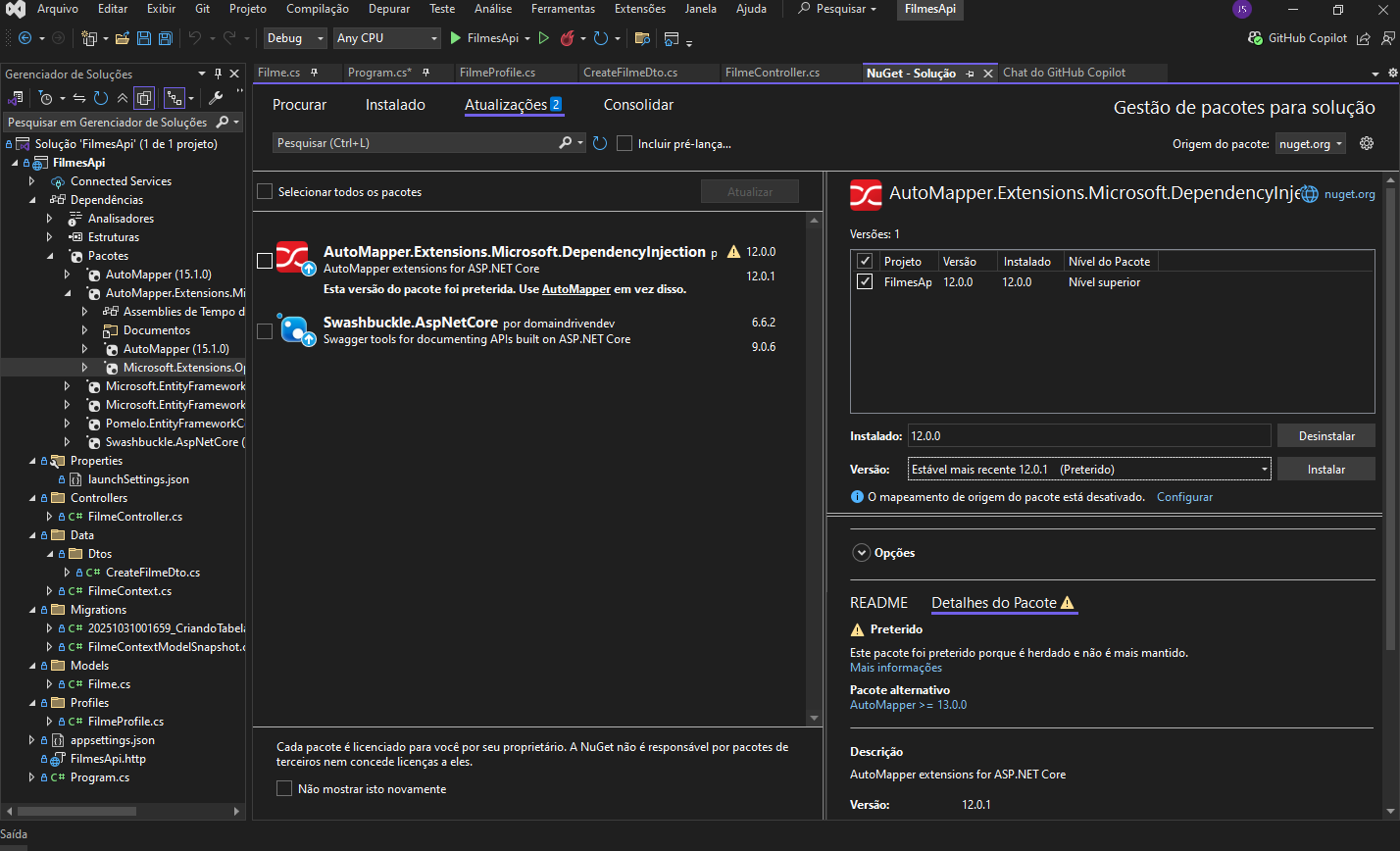Screen dimensions: 1400x851
Task: Switch to the 'Instalado' tab
Action: coord(395,105)
